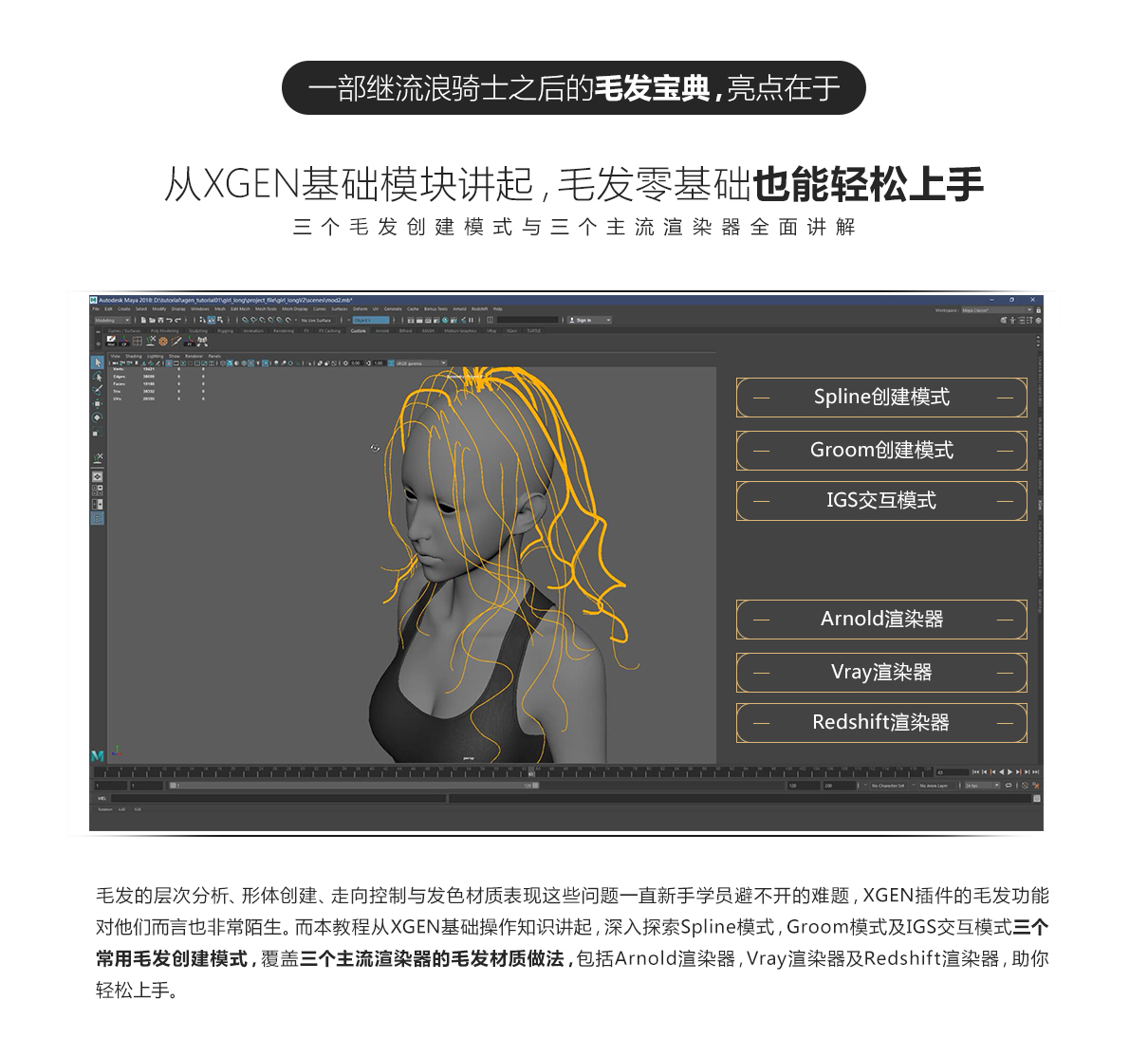Open the Mesh Tools menu
The image size is (1148, 1056).
coord(266,309)
